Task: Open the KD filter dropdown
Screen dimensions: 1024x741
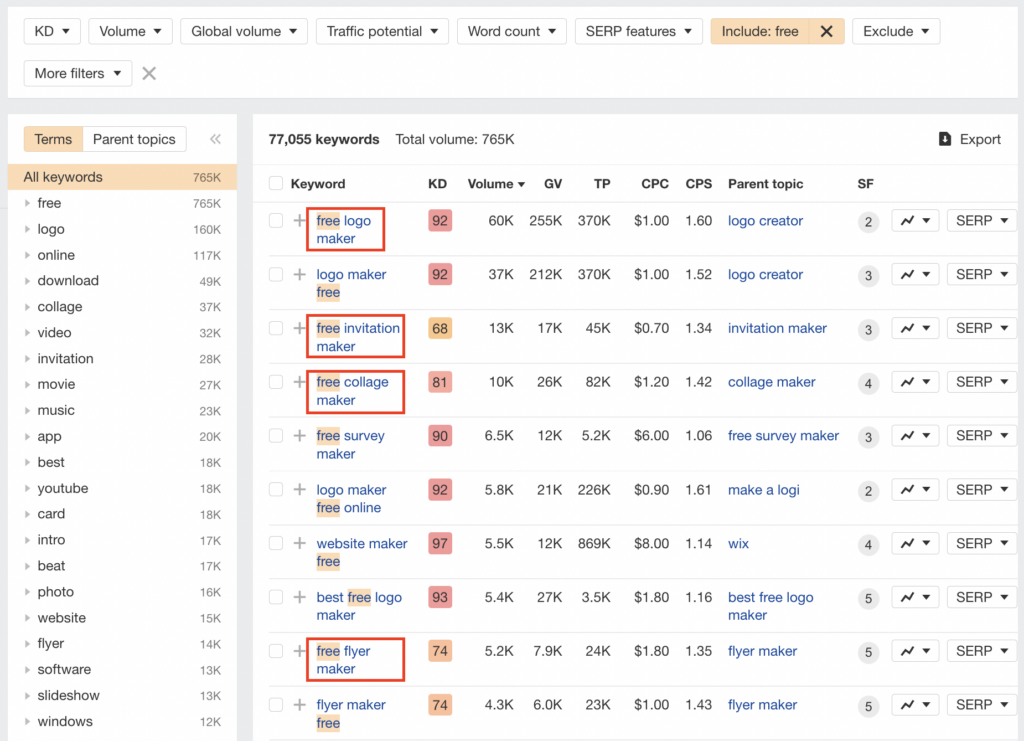Action: click(x=52, y=31)
